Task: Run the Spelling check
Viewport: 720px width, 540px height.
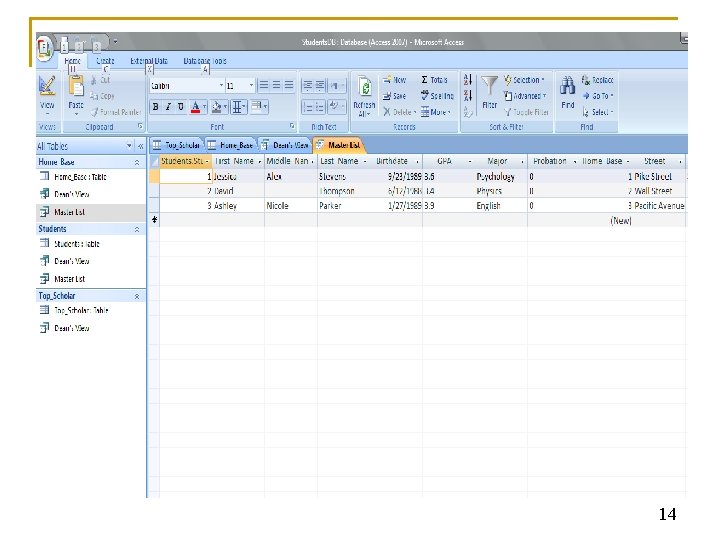Action: (437, 96)
